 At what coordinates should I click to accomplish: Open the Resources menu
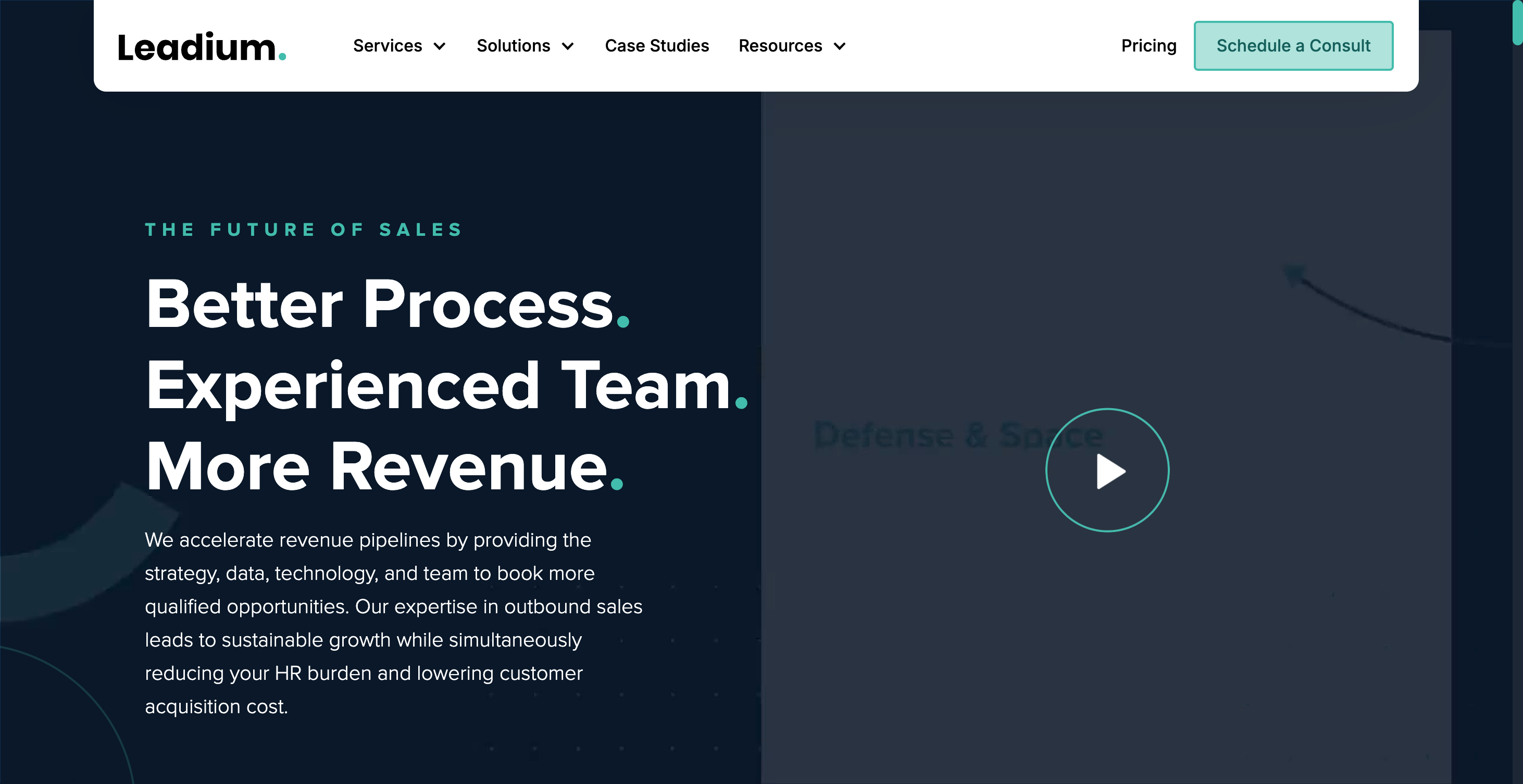point(780,46)
